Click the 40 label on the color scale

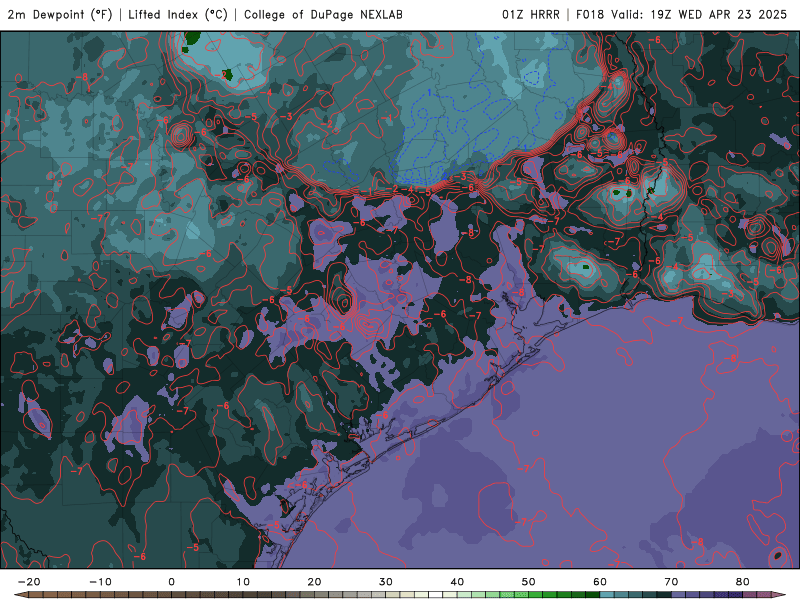click(x=457, y=582)
